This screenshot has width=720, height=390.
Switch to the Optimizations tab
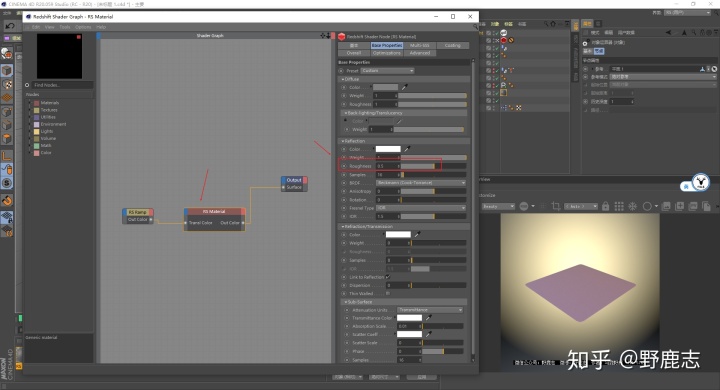pyautogui.click(x=387, y=53)
